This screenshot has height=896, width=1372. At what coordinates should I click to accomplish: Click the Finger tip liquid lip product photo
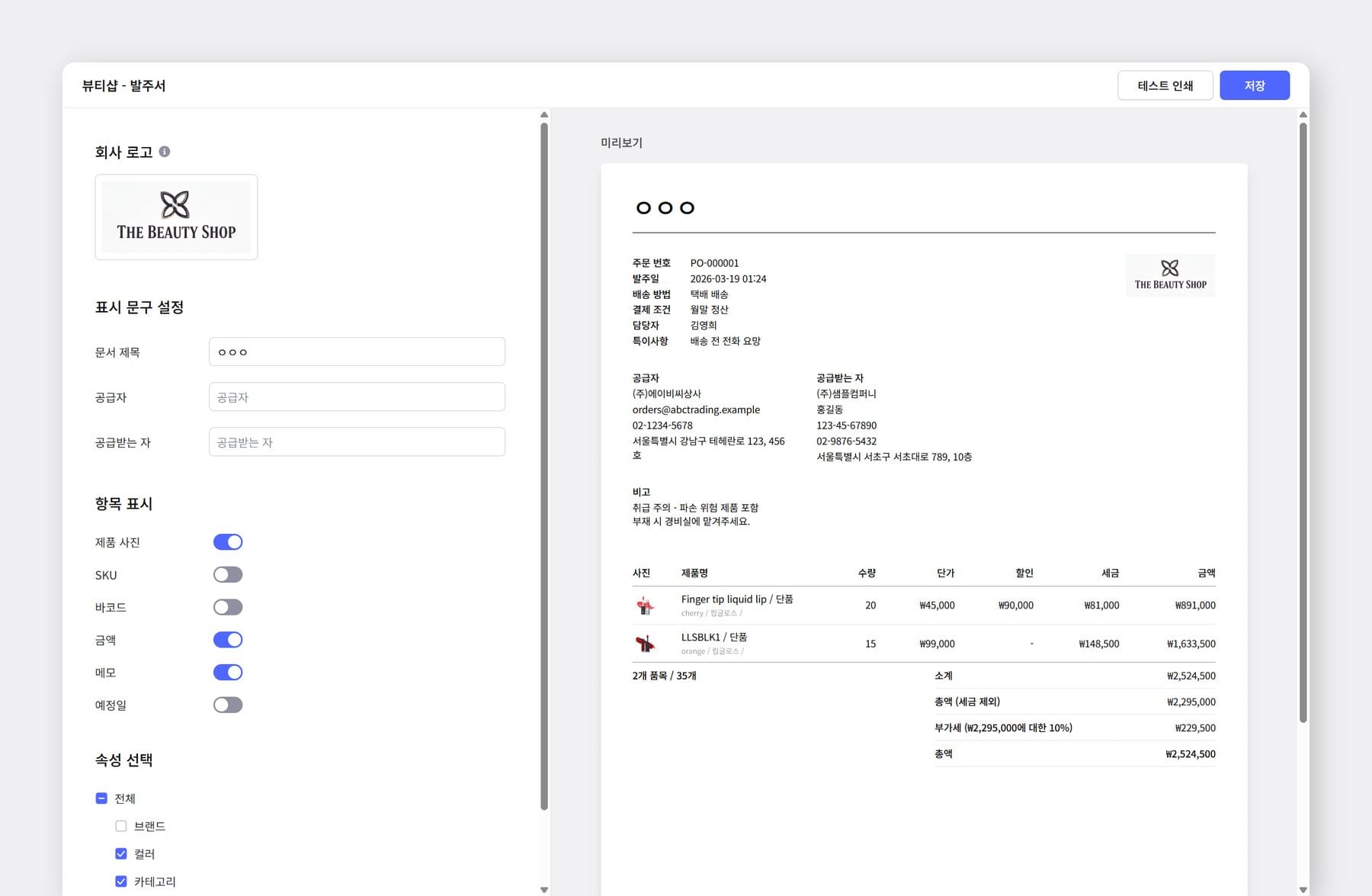[x=645, y=605]
